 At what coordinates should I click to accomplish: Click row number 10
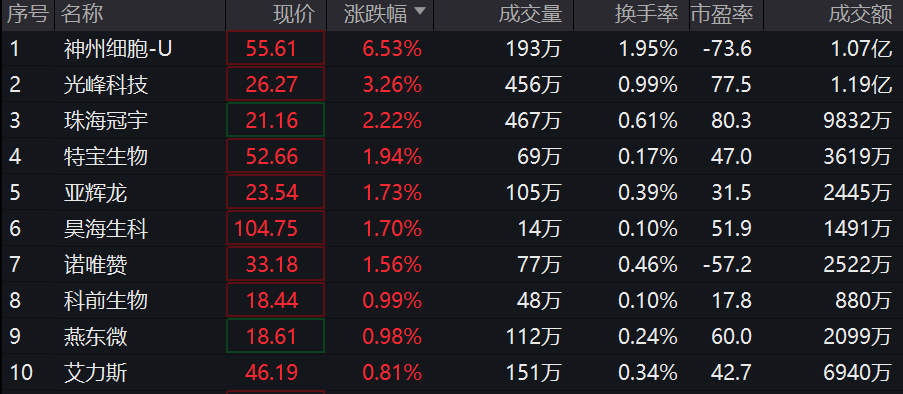tap(21, 373)
